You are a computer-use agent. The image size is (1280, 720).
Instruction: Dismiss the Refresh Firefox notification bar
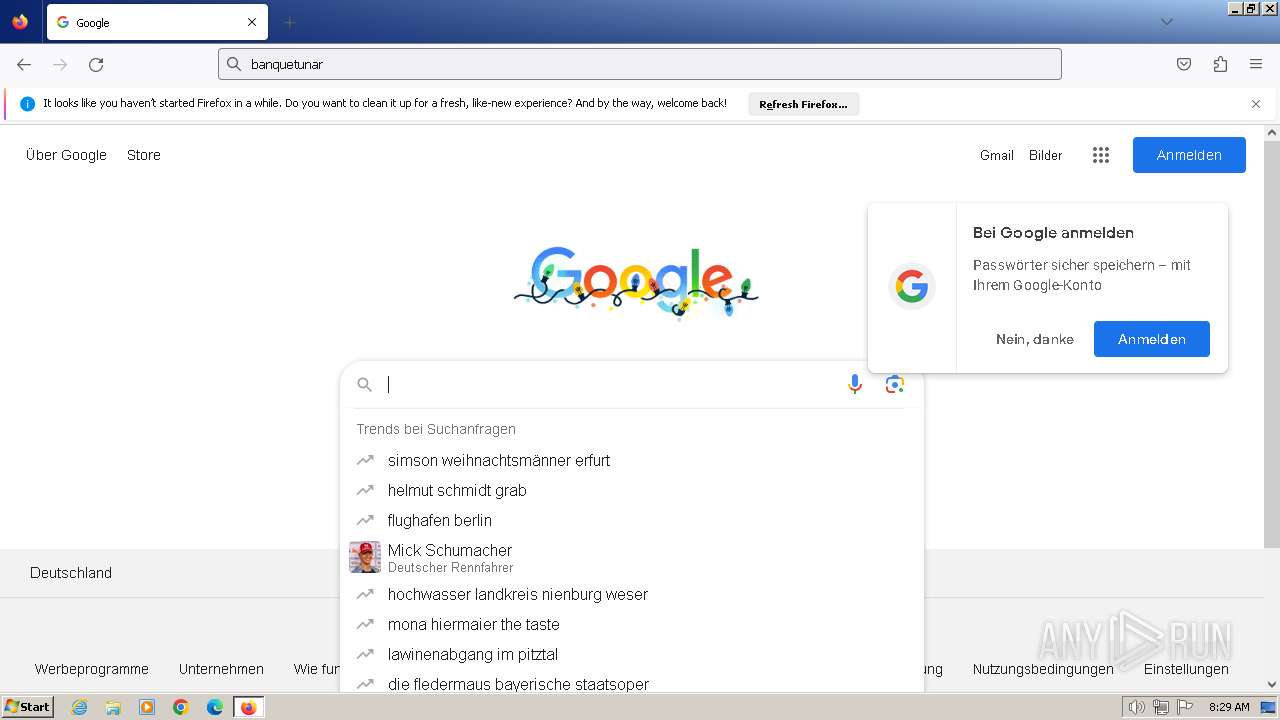(x=1256, y=104)
